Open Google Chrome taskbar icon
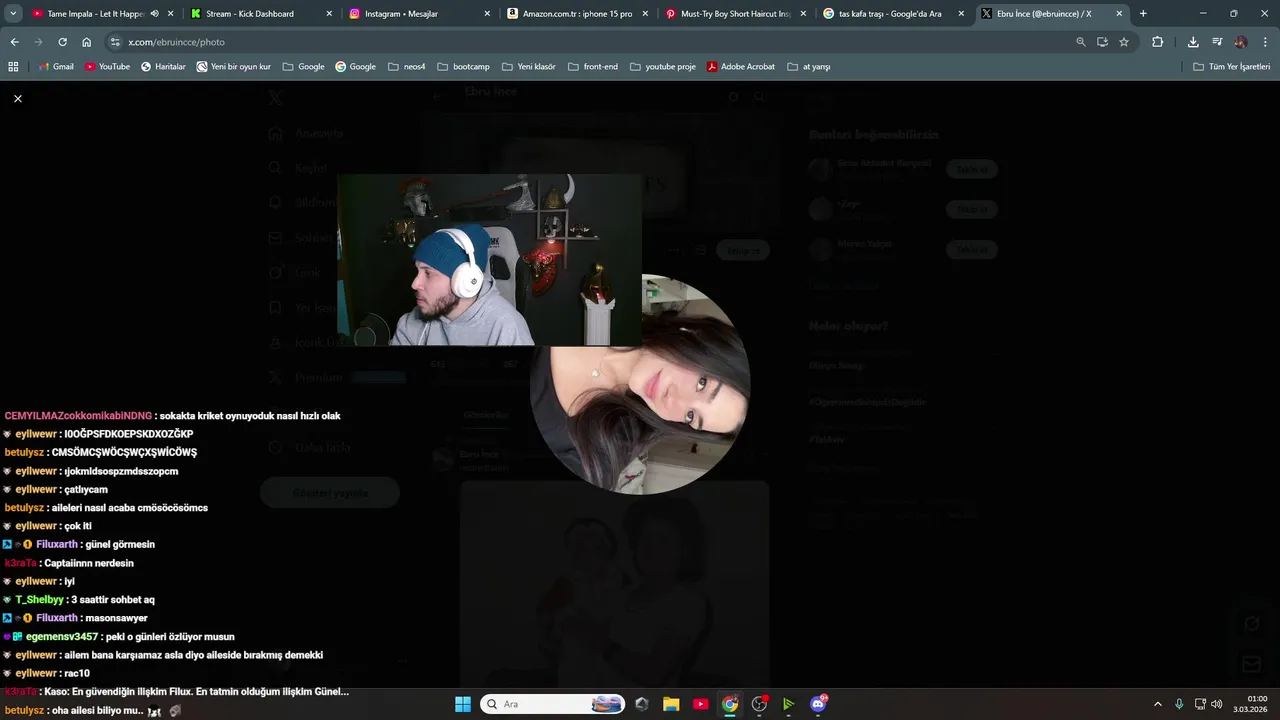 tap(730, 704)
